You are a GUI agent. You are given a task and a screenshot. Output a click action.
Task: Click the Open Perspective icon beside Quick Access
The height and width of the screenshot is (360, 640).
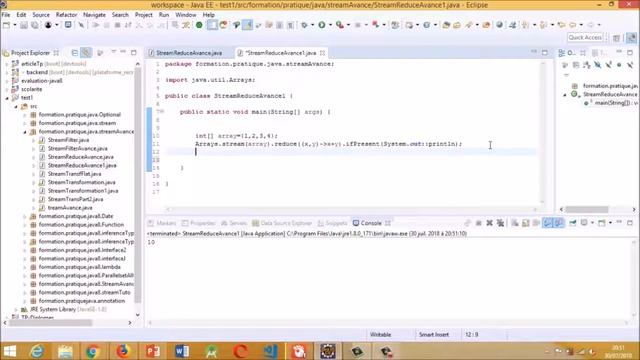[617, 38]
